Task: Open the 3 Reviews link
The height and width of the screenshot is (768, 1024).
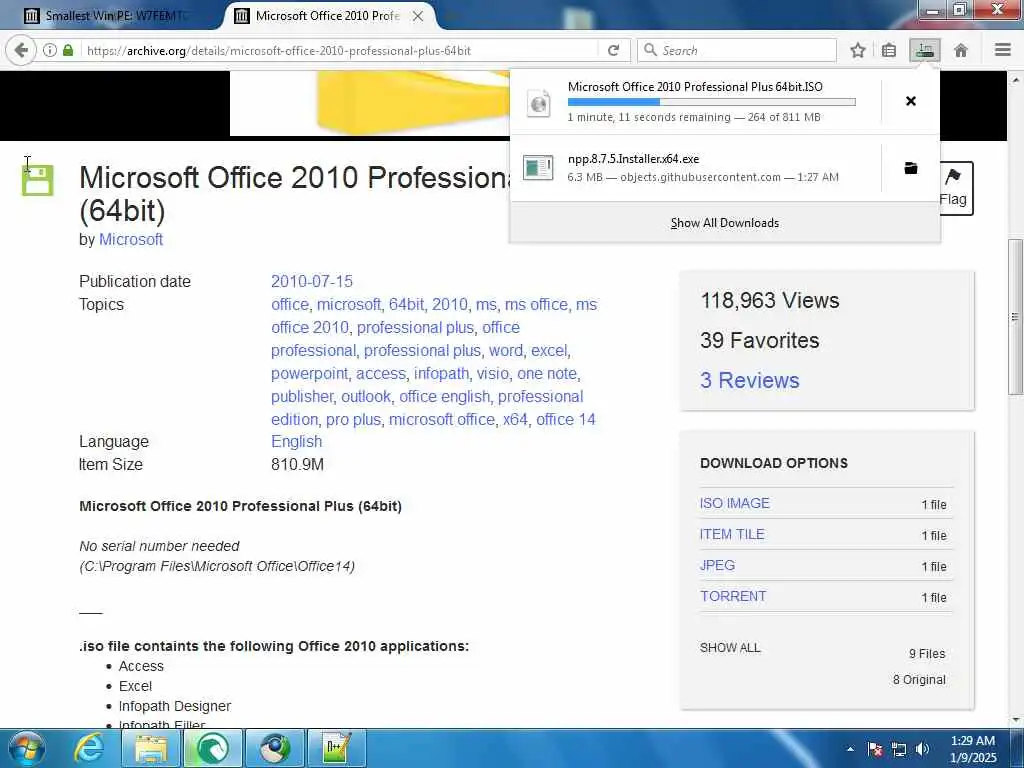Action: pyautogui.click(x=750, y=381)
